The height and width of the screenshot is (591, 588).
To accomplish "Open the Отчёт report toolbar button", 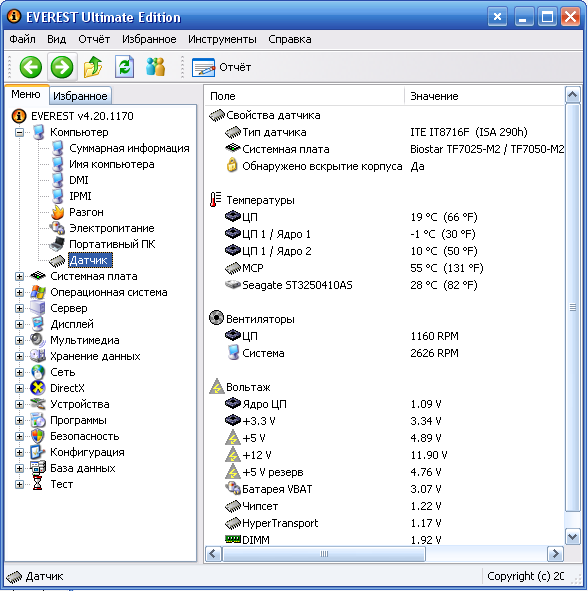I will pyautogui.click(x=222, y=67).
